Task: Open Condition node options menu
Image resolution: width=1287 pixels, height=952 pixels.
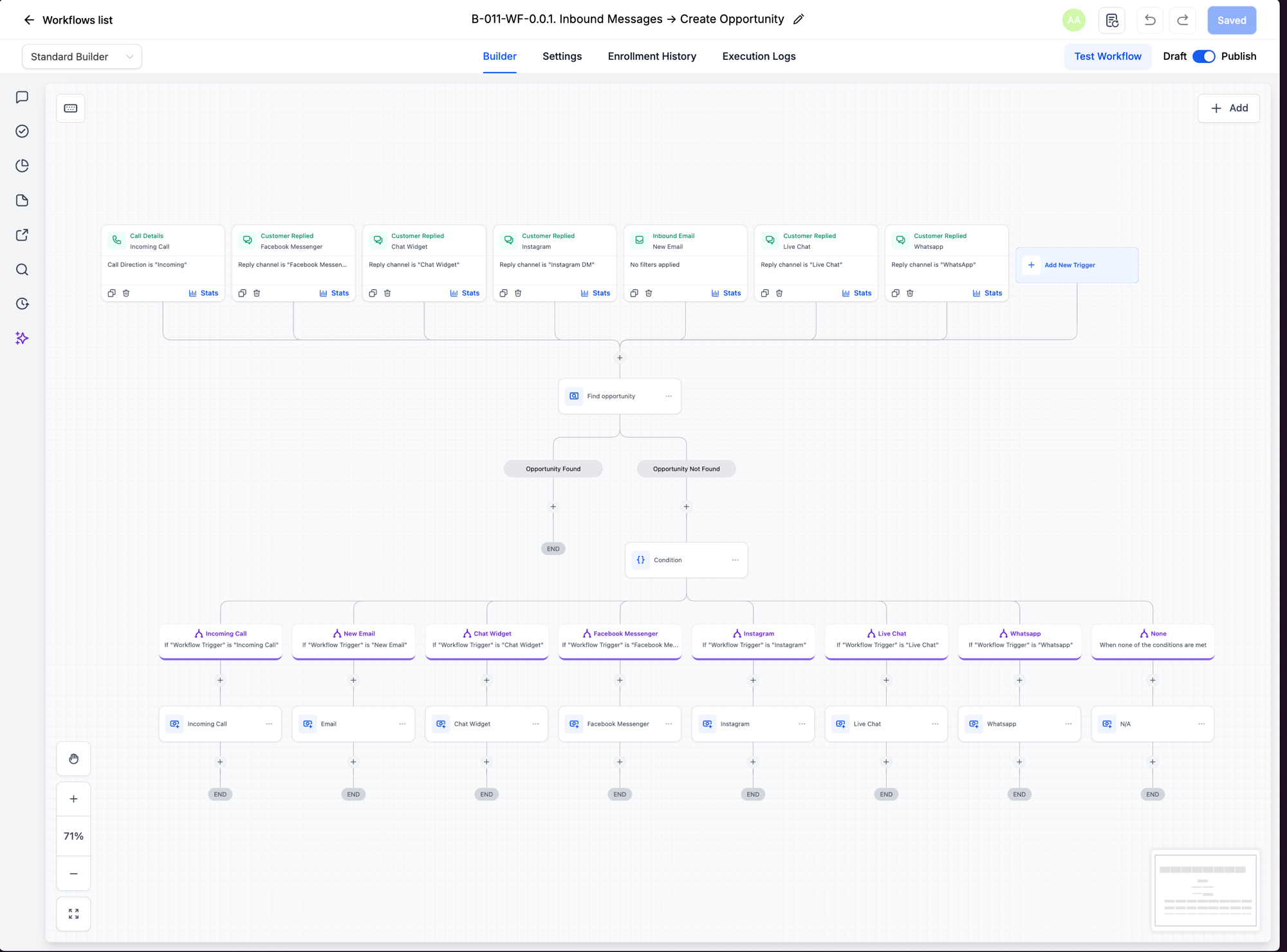Action: click(x=735, y=560)
